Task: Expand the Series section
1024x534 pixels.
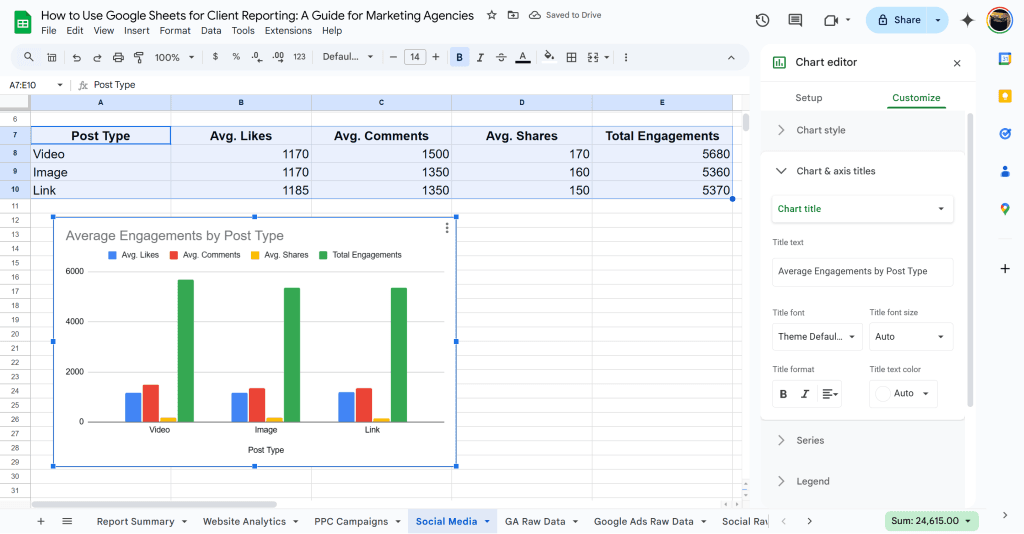Action: [x=862, y=441]
